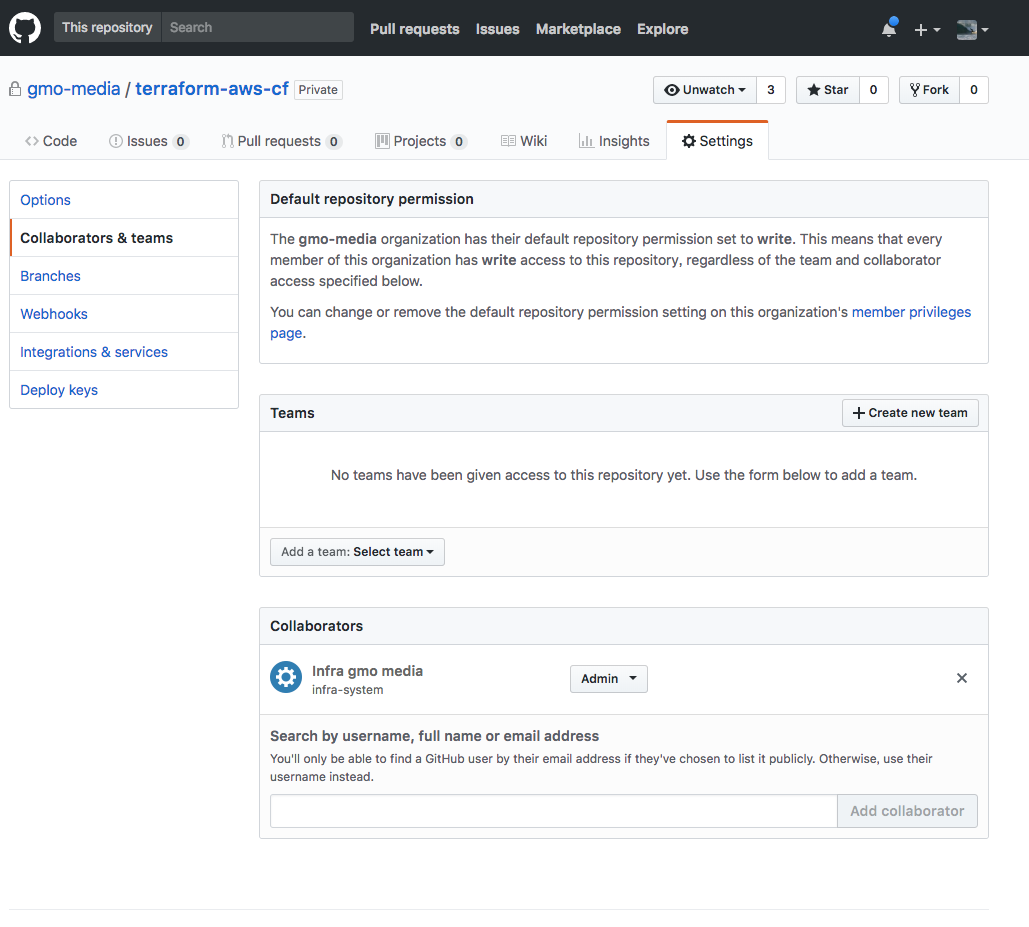
Task: Open notifications via the bell icon
Action: click(x=888, y=29)
